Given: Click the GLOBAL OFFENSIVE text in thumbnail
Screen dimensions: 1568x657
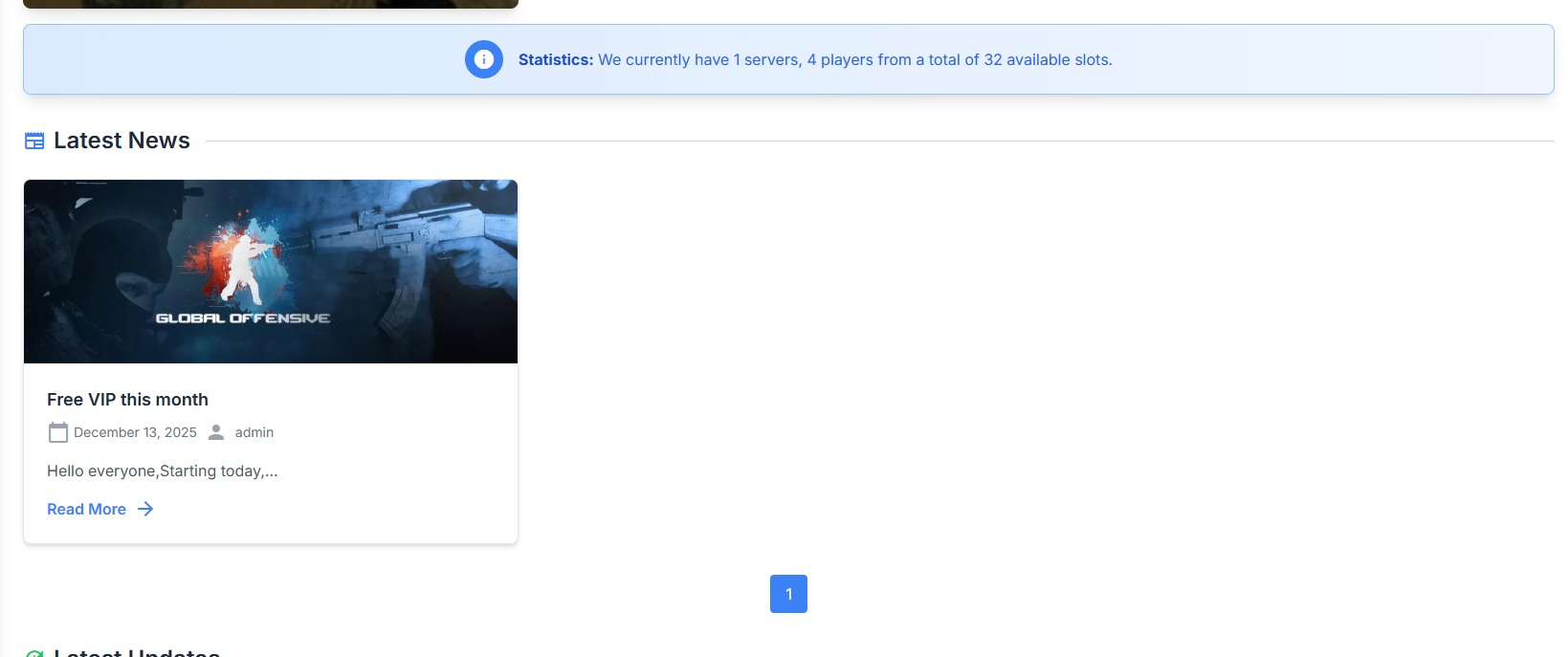Looking at the screenshot, I should (243, 318).
